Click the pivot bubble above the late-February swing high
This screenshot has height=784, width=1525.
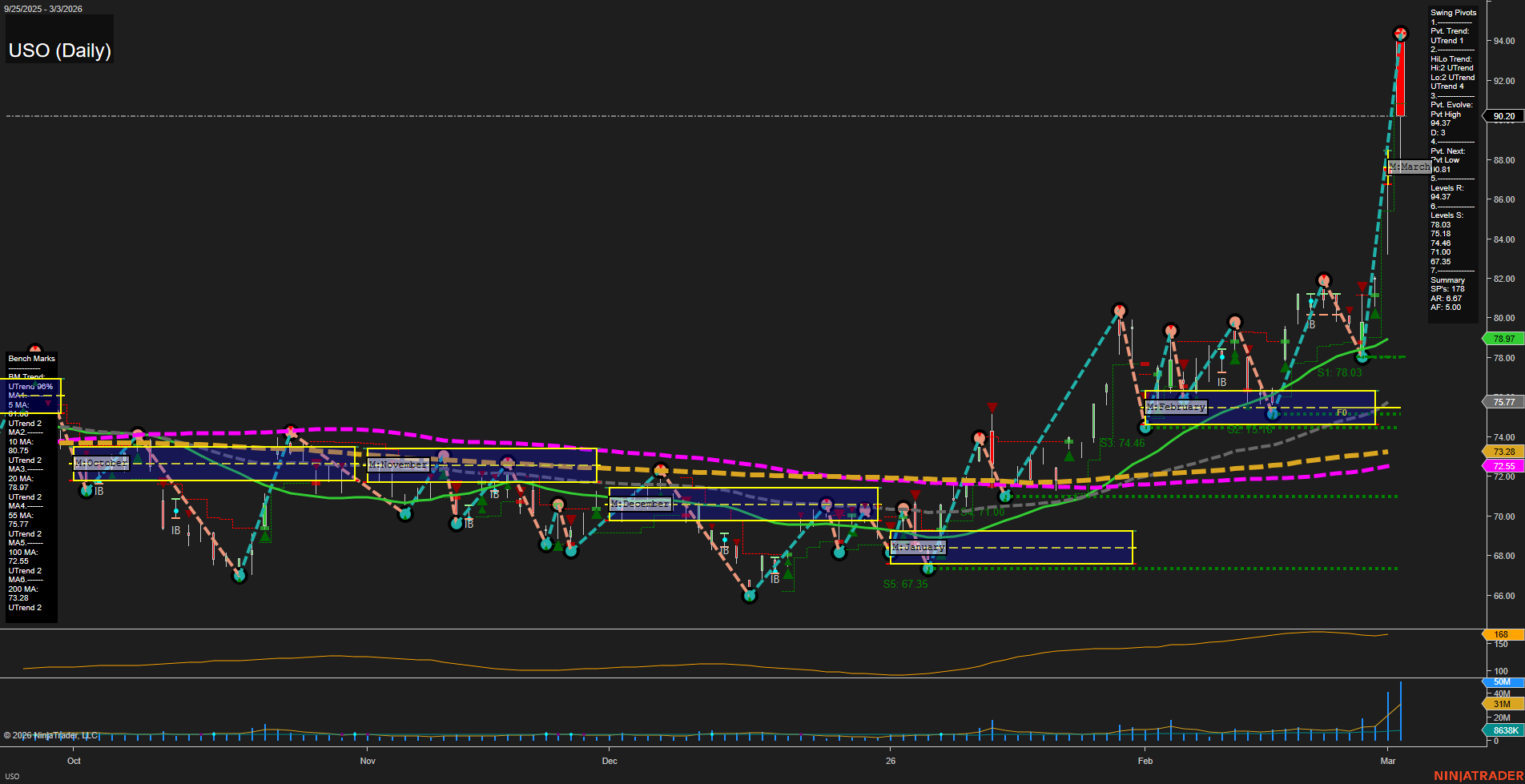pyautogui.click(x=1322, y=280)
